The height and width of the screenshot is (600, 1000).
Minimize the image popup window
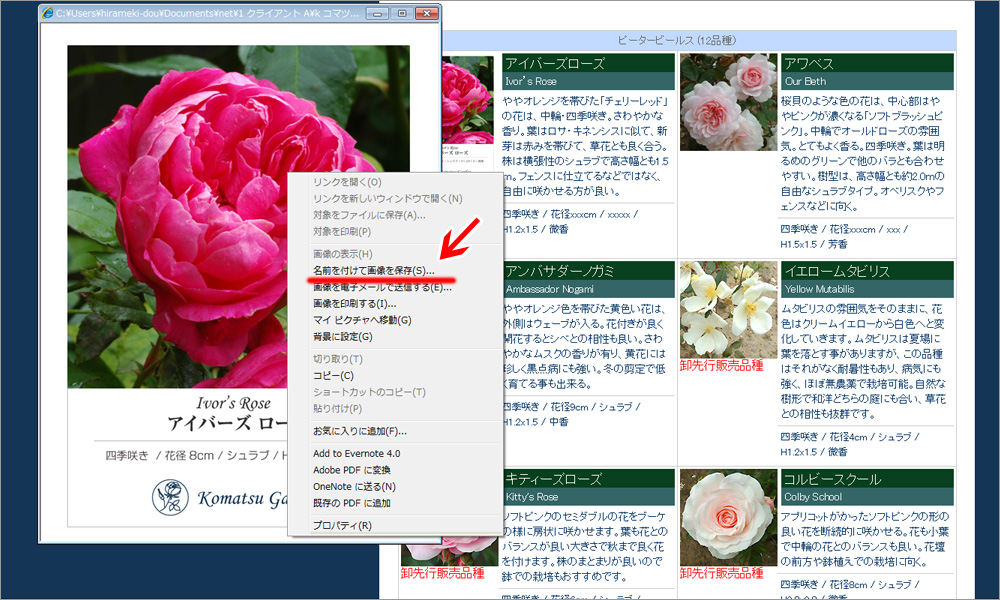coord(378,13)
